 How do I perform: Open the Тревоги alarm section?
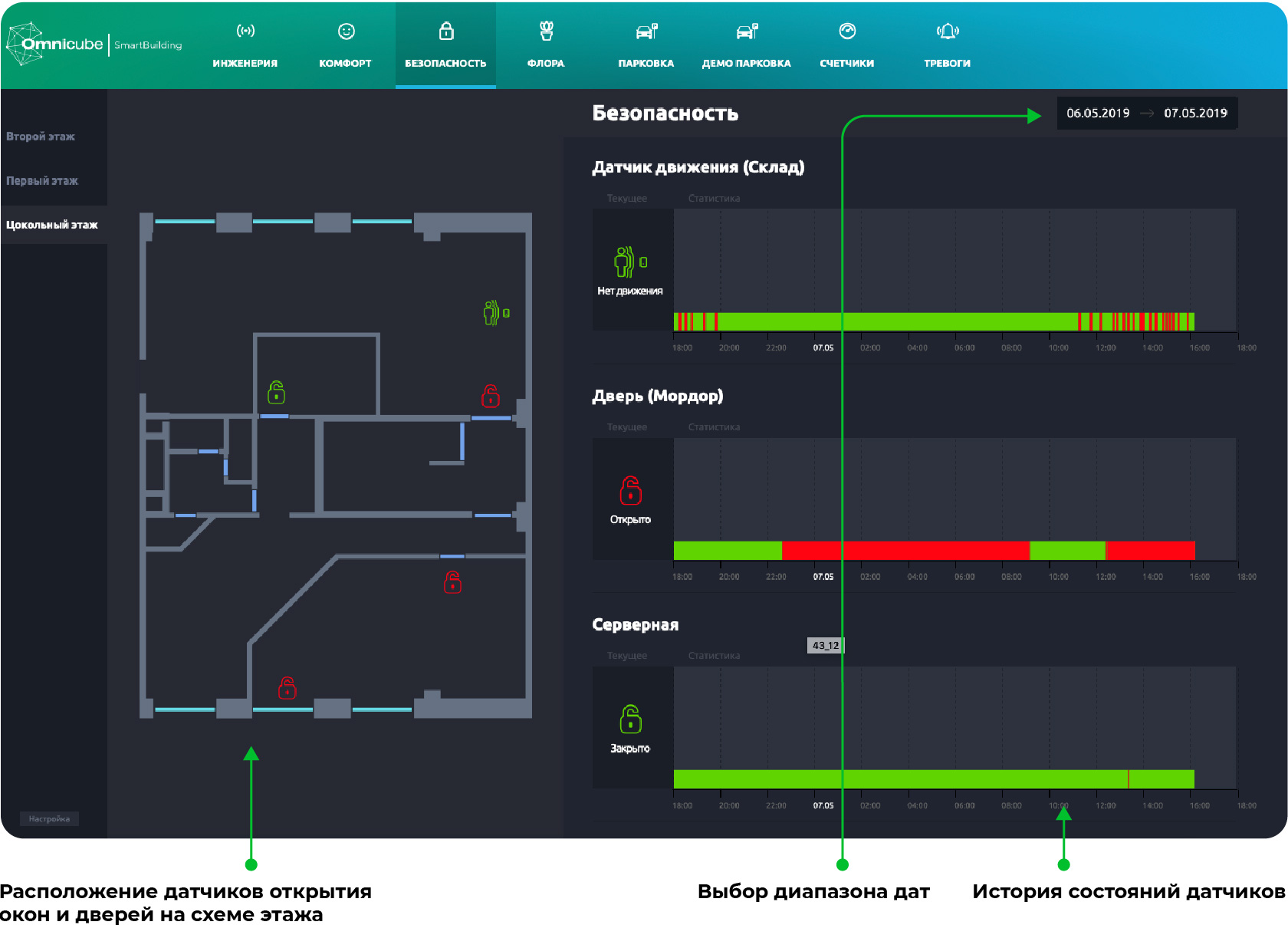(x=947, y=45)
